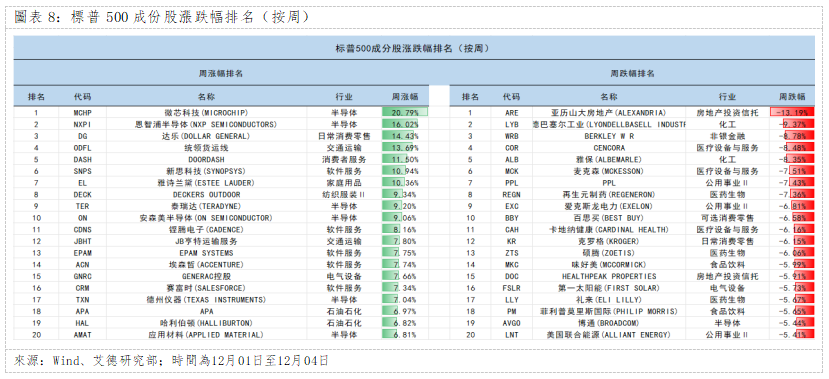
Task: Click the 达乐(DOLLAR GENERAL) name cell
Action: pos(207,136)
